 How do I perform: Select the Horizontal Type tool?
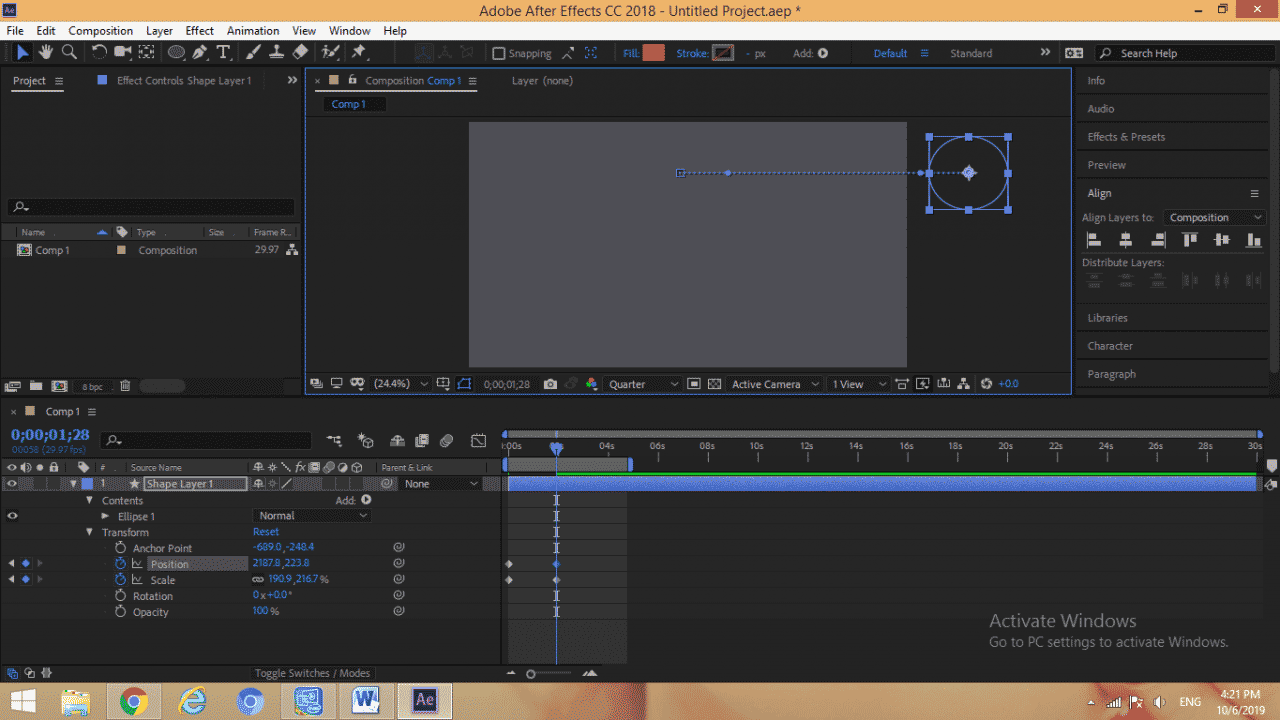tap(223, 52)
